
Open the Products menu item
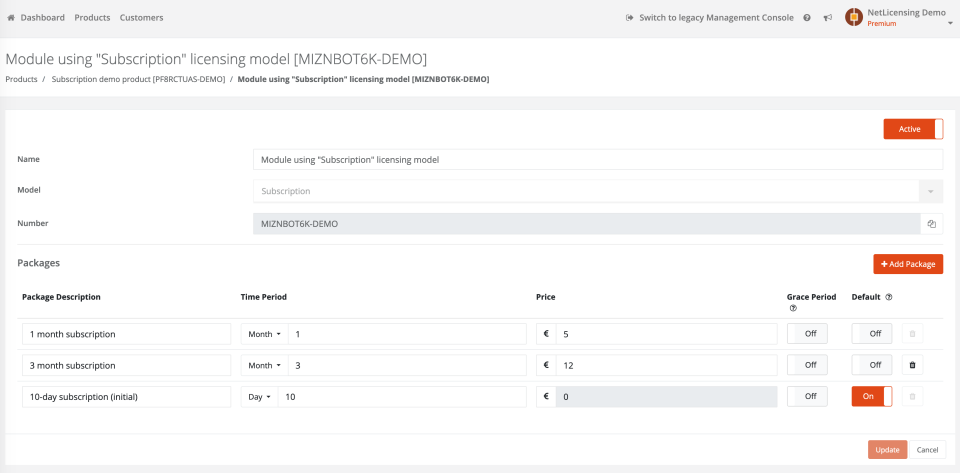click(92, 18)
